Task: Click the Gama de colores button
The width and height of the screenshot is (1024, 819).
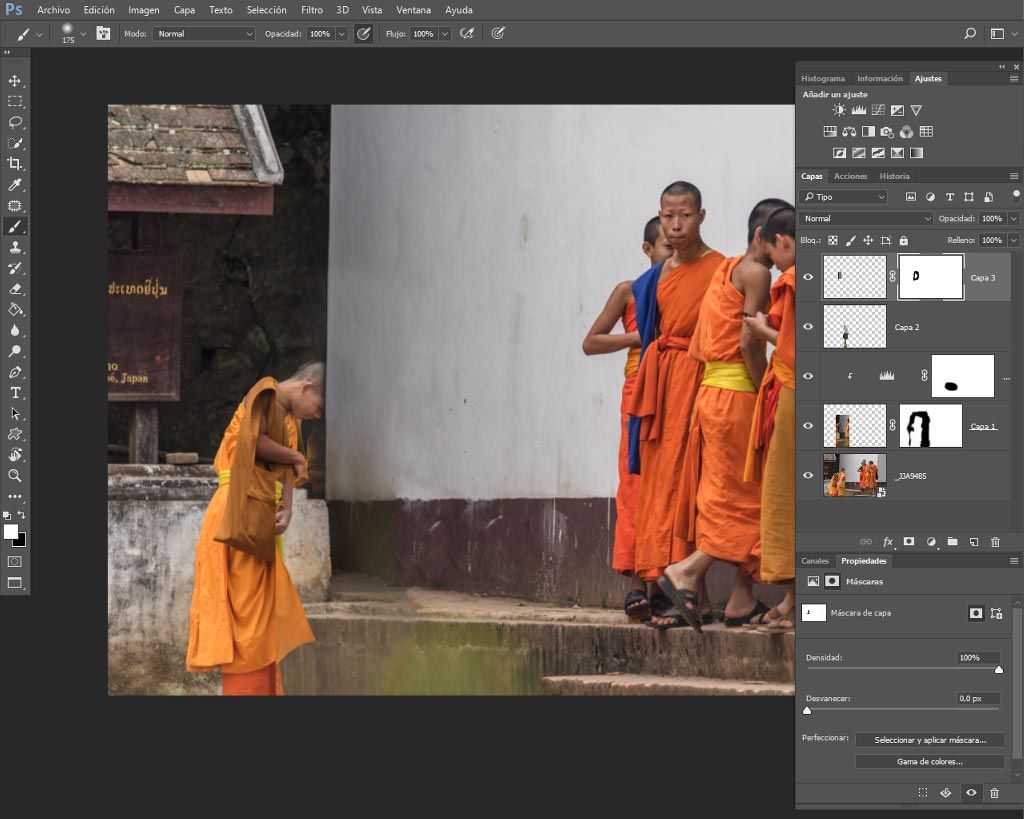Action: click(x=930, y=762)
